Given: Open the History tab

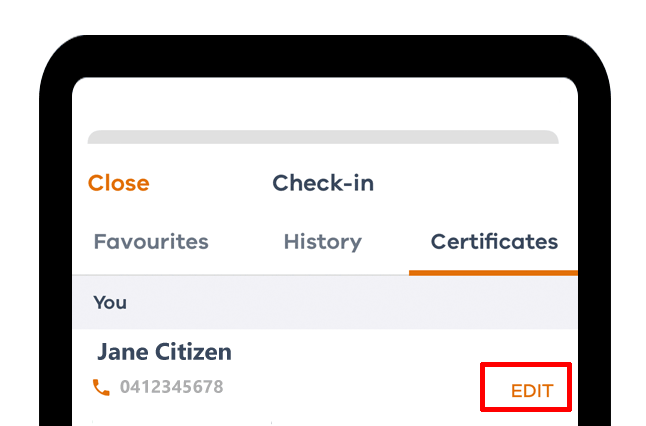Looking at the screenshot, I should click(x=323, y=242).
